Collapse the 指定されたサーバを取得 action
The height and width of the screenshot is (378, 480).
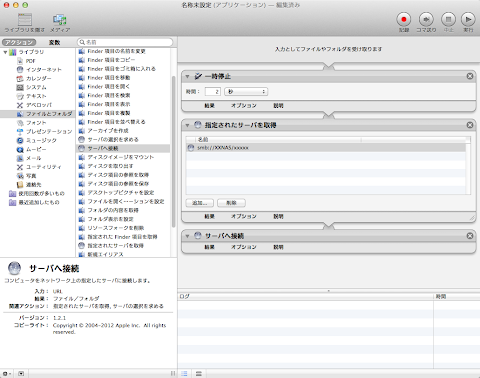point(187,125)
